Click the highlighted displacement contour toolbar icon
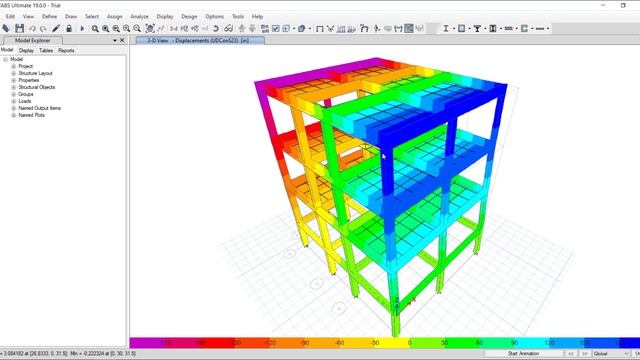640x360 pixels. [x=409, y=29]
